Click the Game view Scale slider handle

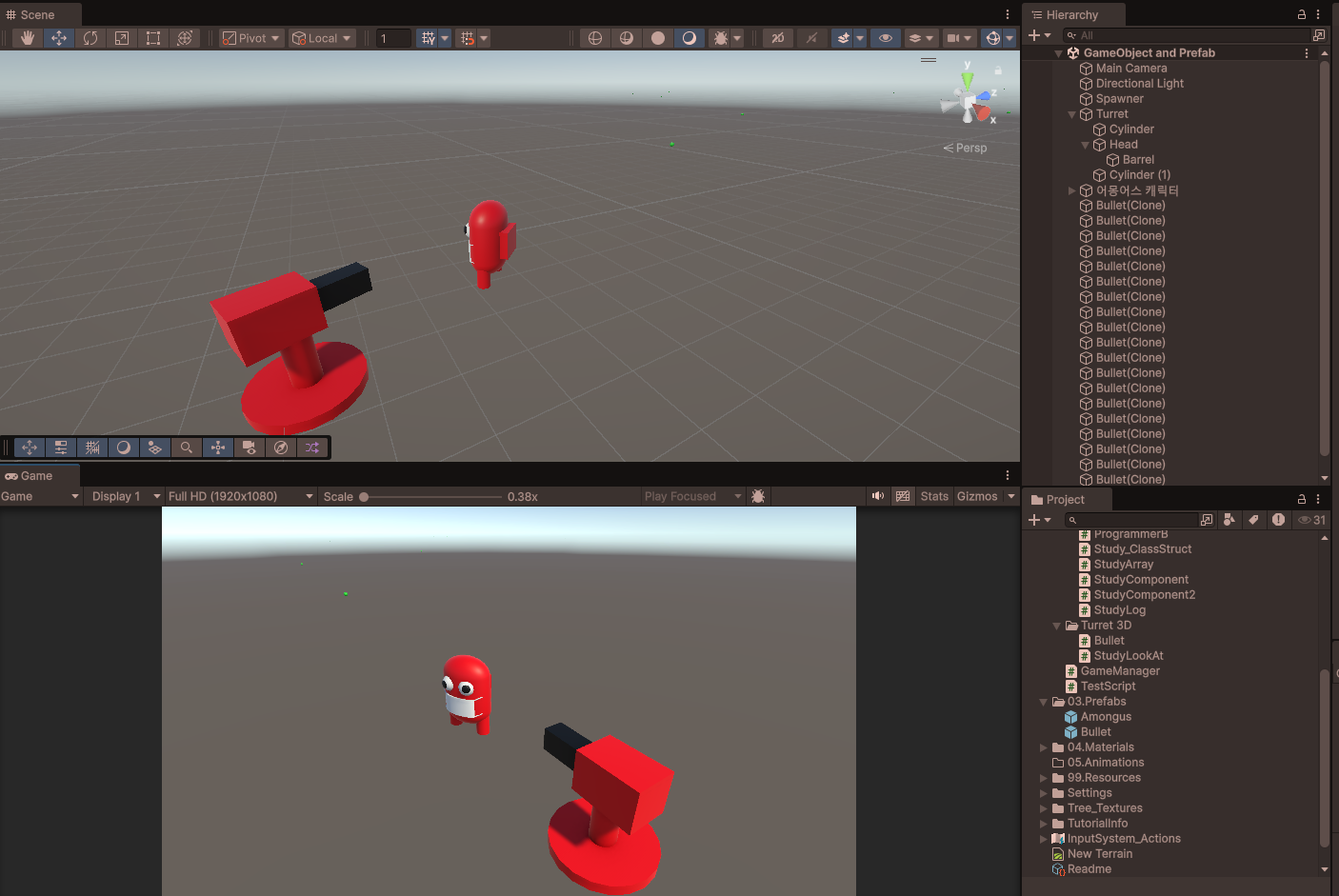pyautogui.click(x=364, y=496)
